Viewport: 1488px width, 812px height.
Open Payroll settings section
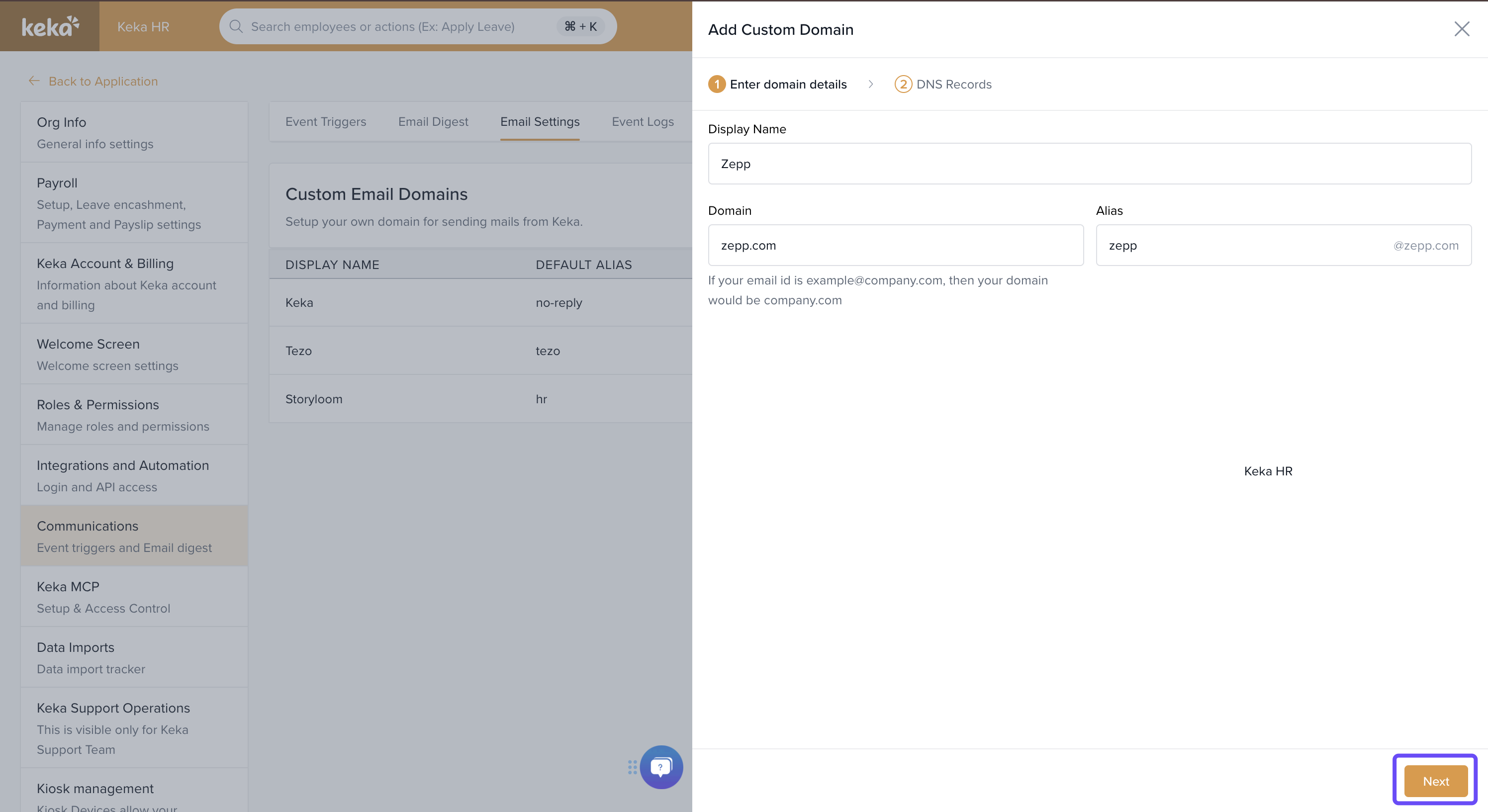coord(134,203)
